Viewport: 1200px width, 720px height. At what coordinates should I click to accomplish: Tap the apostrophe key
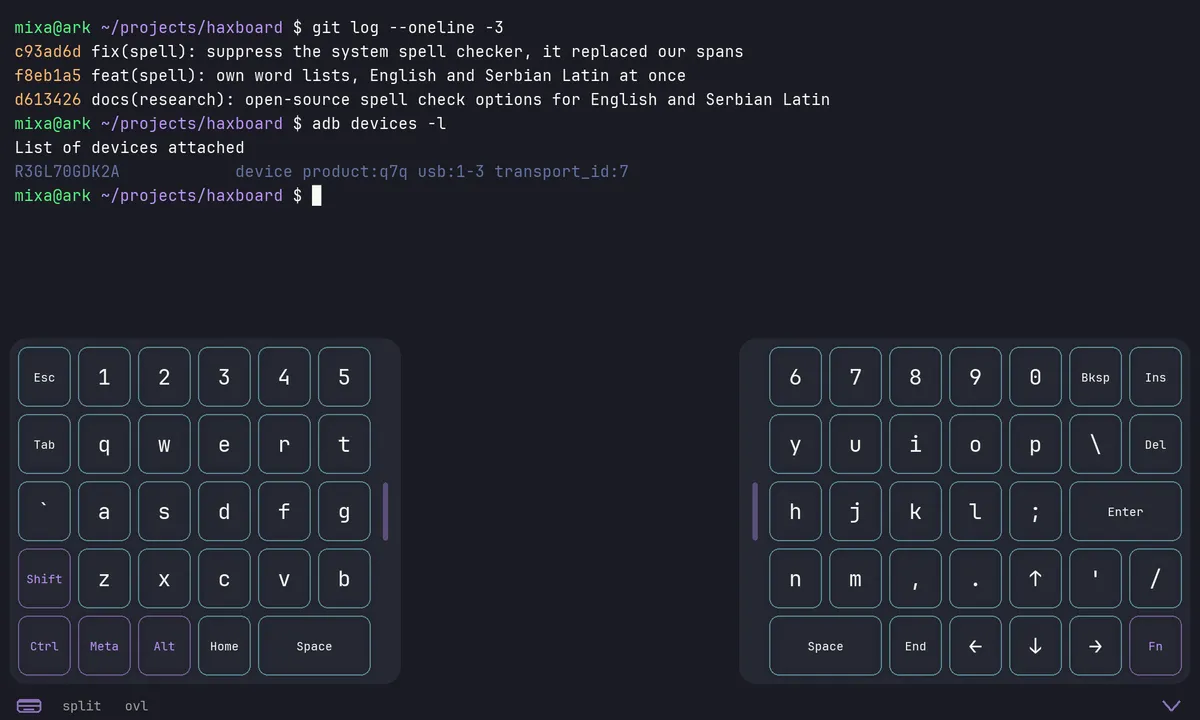1095,578
